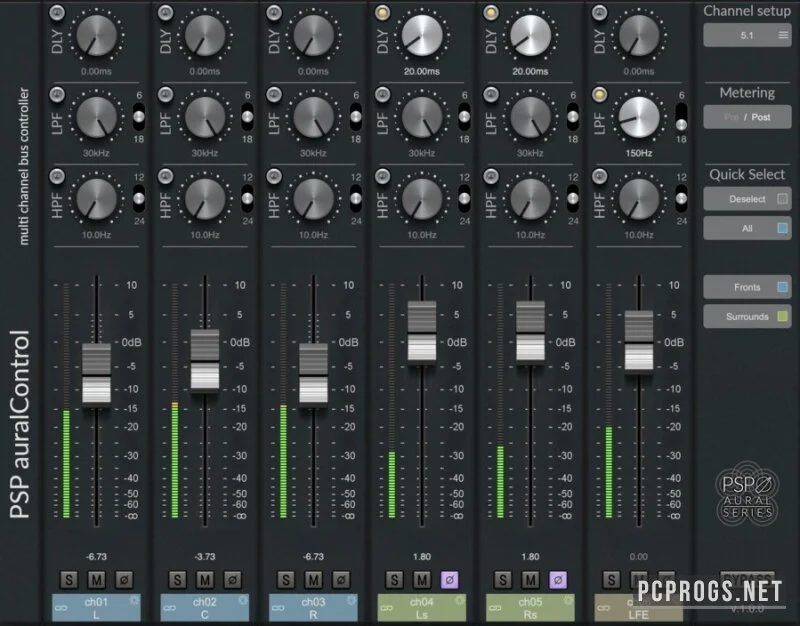
Task: Click link icon on ch02 label
Action: coord(170,608)
